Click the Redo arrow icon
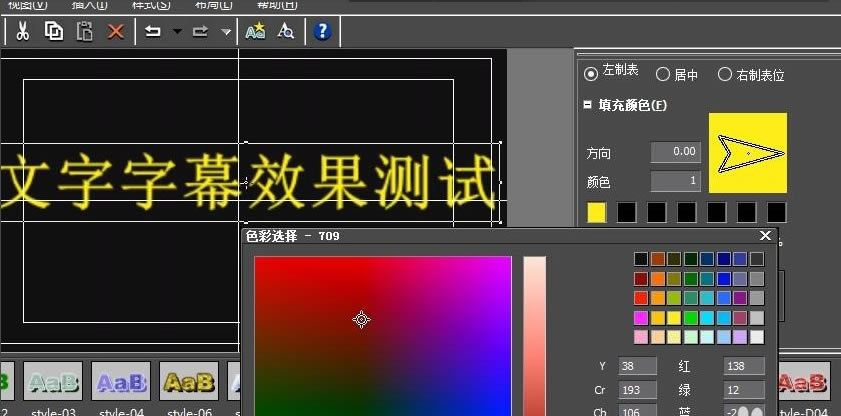This screenshot has height=416, width=841. pyautogui.click(x=201, y=31)
